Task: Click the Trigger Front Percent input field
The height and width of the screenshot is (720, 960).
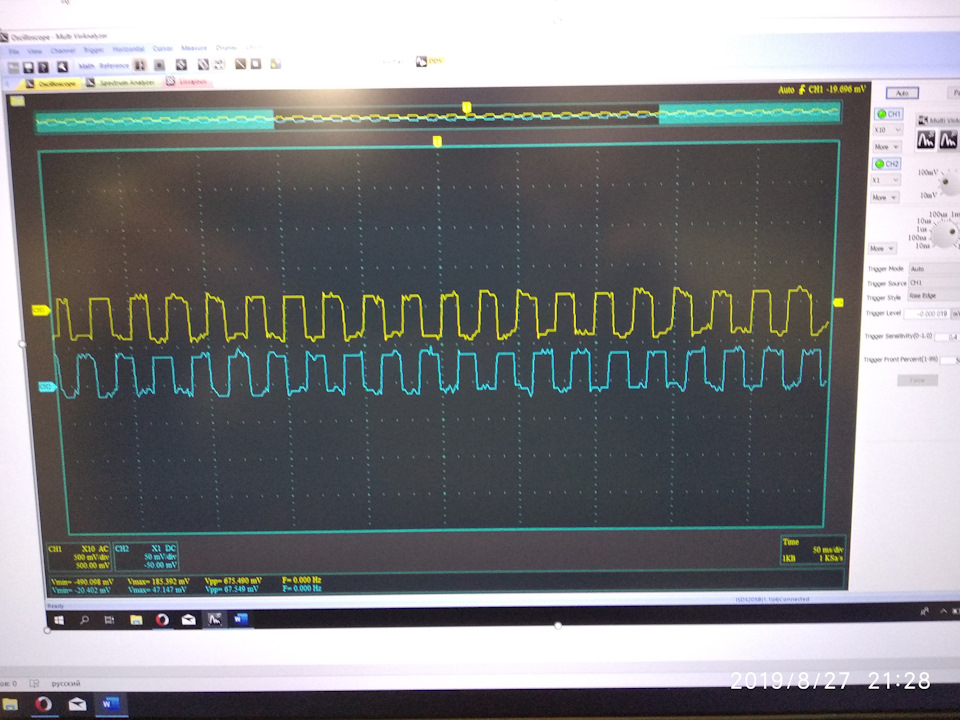Action: tap(947, 360)
